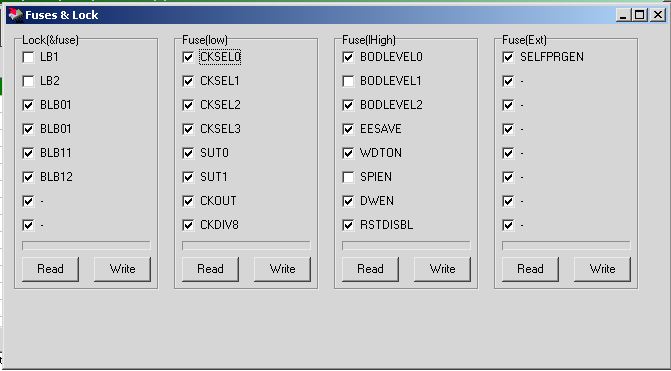671x371 pixels.
Task: Enable the SPIEN fuse checkbox
Action: tap(348, 177)
